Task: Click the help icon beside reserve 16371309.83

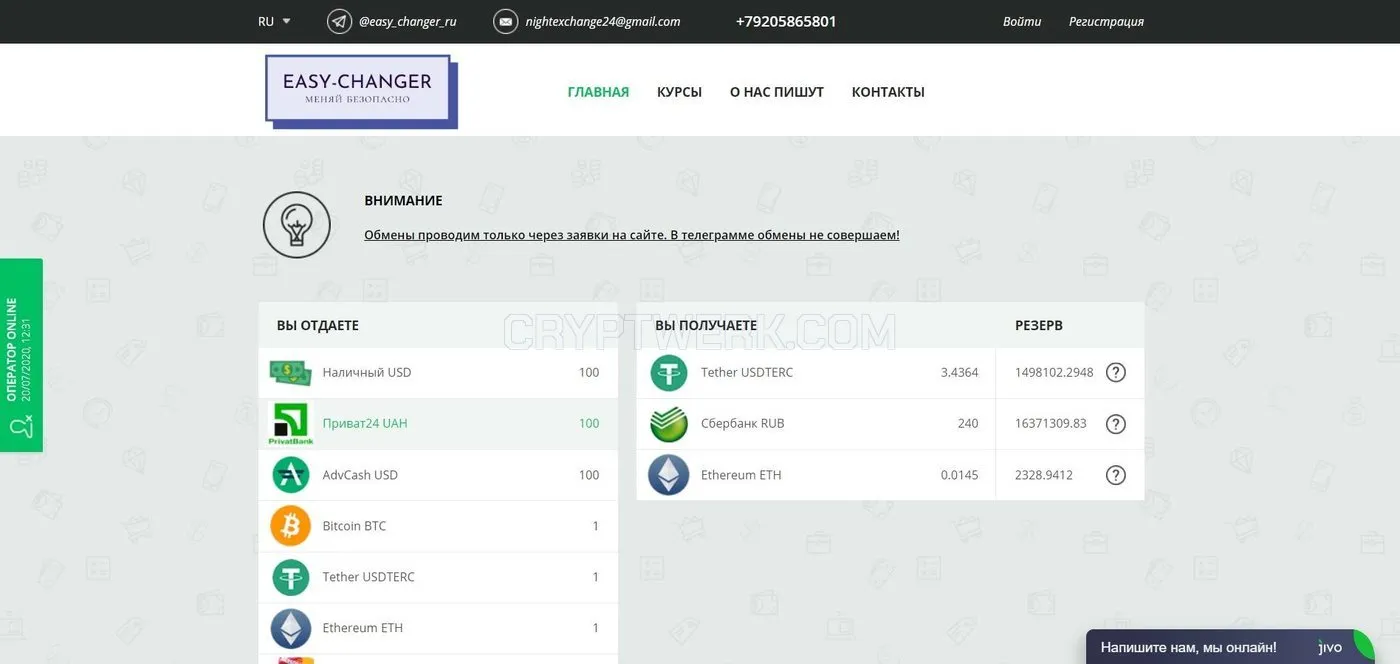Action: [x=1116, y=423]
